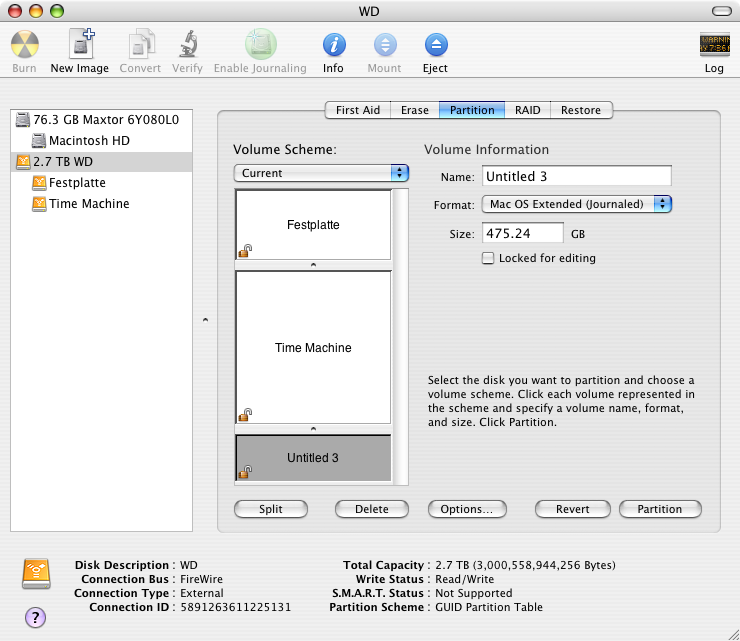The image size is (740, 641).
Task: Open Disk Utility help via question mark
Action: [35, 617]
